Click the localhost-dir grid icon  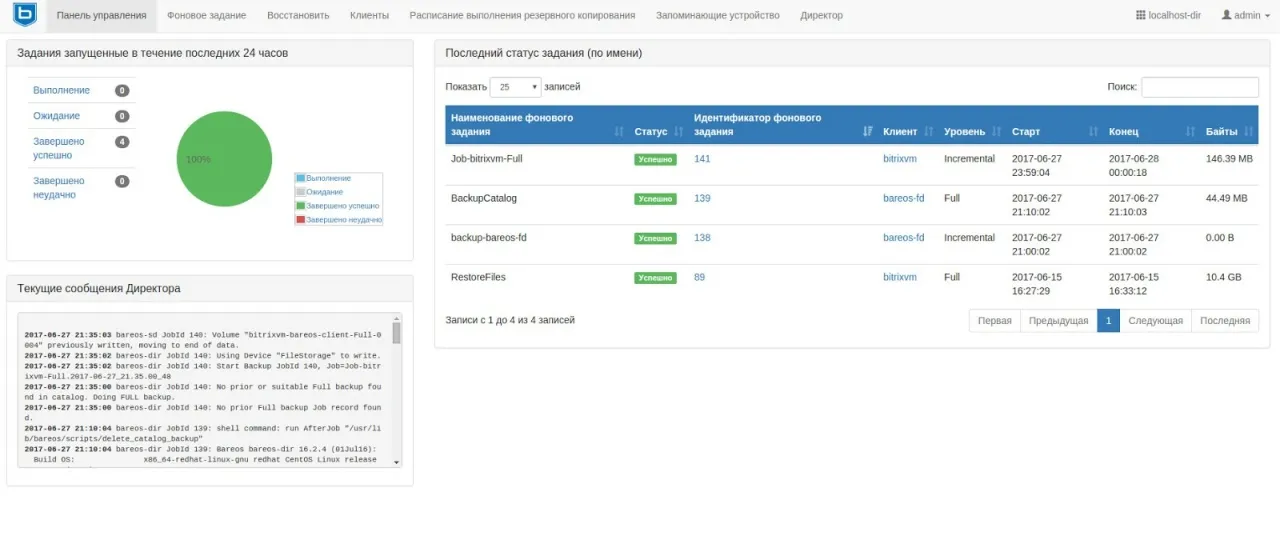coord(1141,16)
